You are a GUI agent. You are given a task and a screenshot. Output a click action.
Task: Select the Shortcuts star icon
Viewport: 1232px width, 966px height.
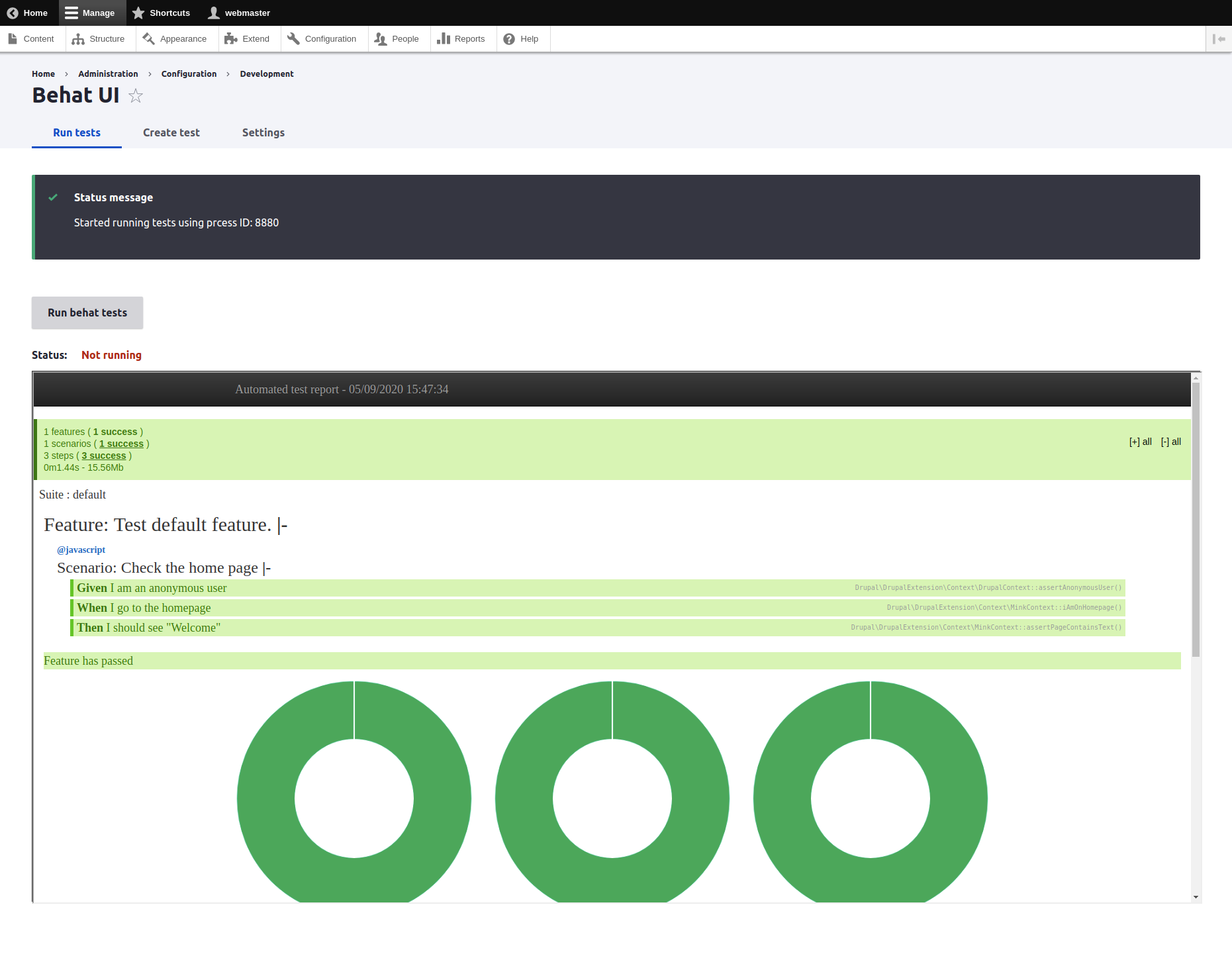point(138,13)
